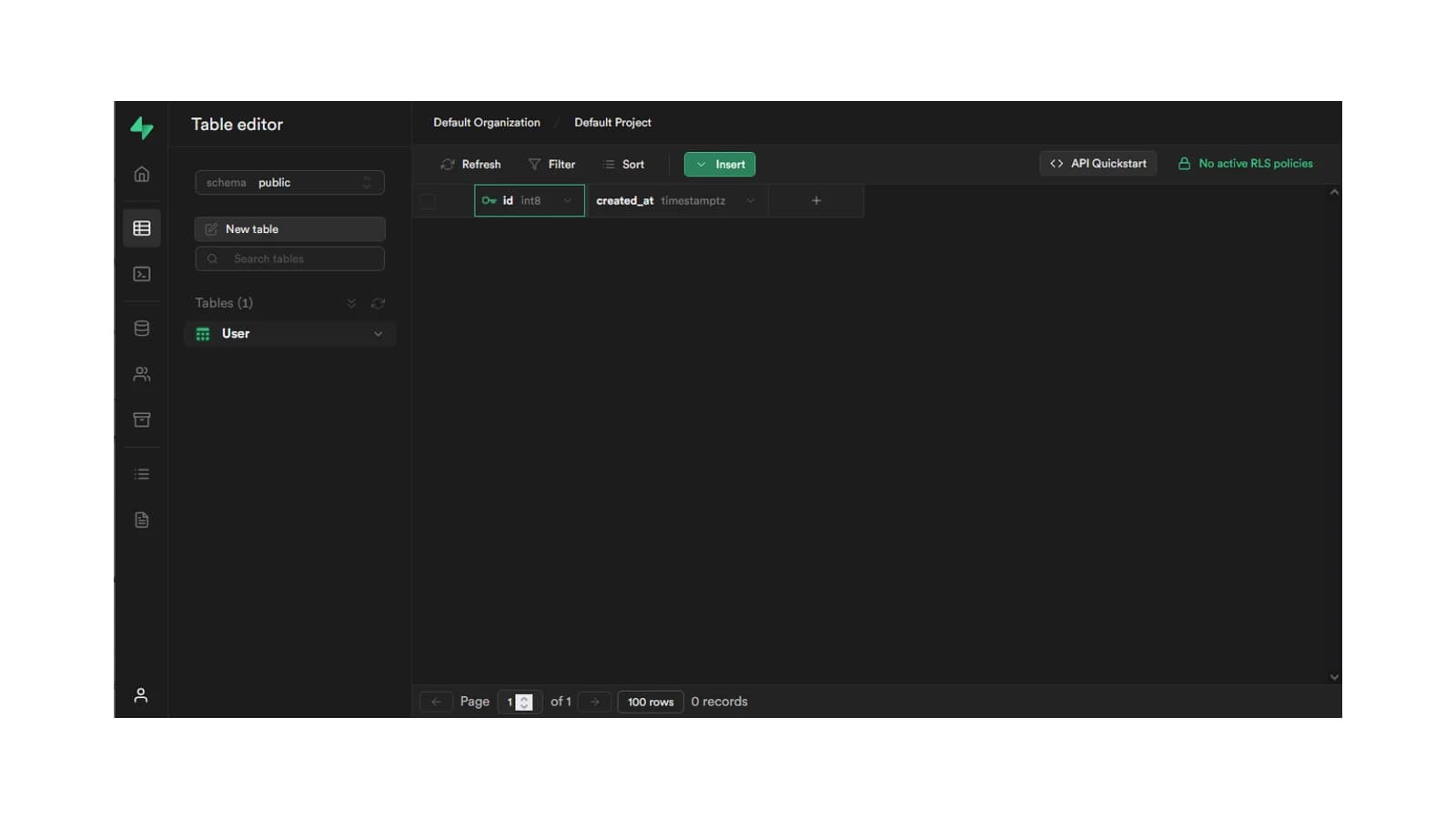Viewport: 1456px width, 819px height.
Task: Select all rows header checkbox
Action: (x=428, y=201)
